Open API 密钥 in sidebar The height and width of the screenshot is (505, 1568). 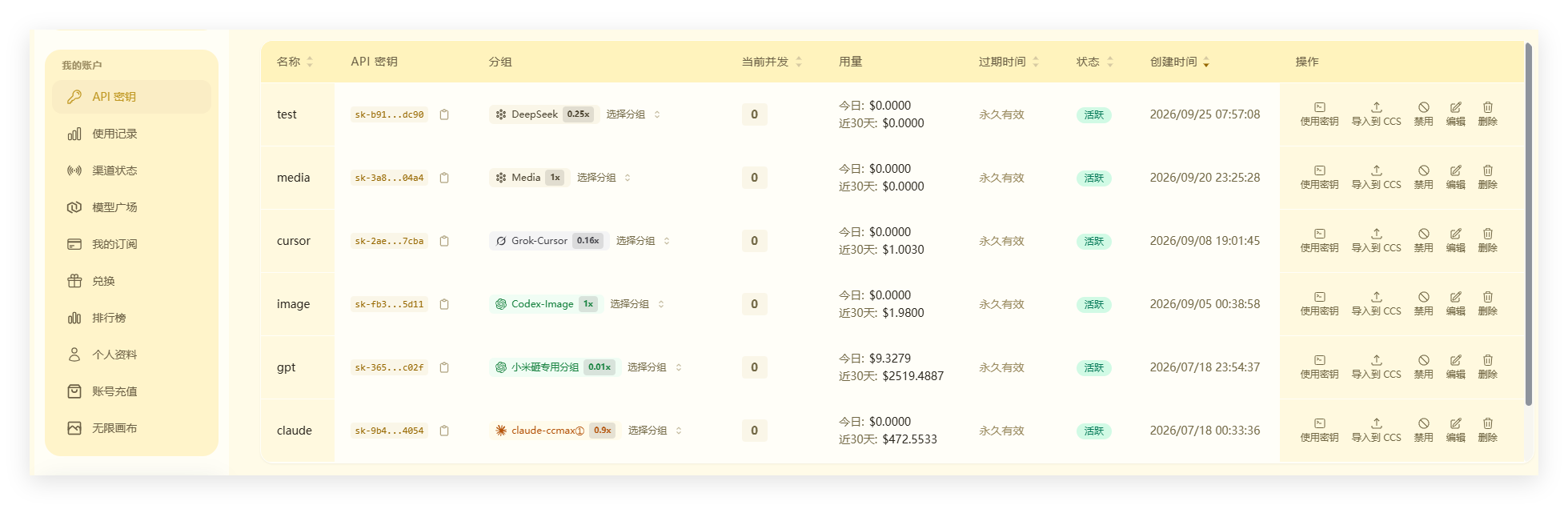132,97
